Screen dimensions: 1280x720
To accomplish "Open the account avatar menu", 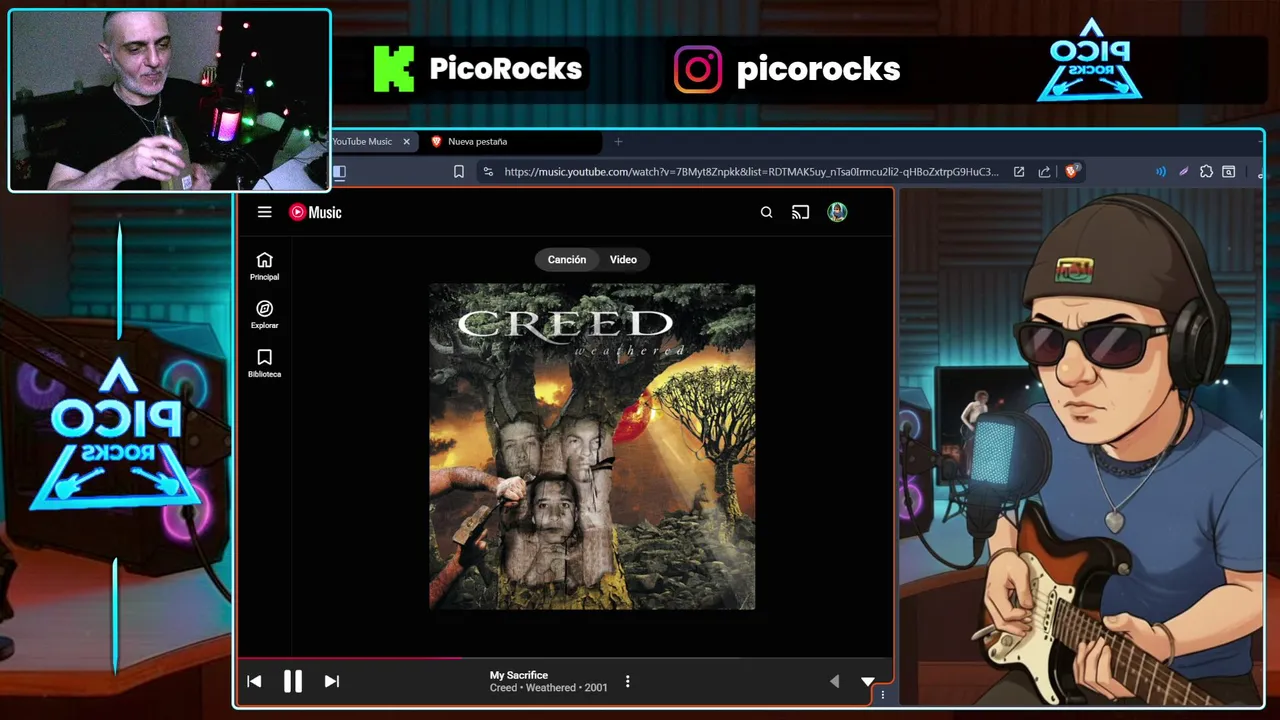I will coord(837,212).
